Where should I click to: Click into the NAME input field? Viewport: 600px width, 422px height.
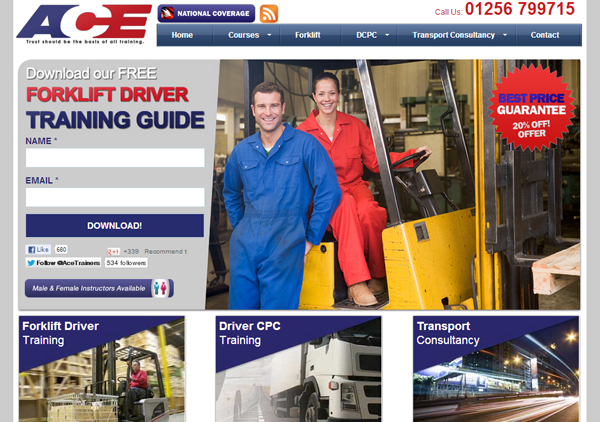click(x=114, y=158)
